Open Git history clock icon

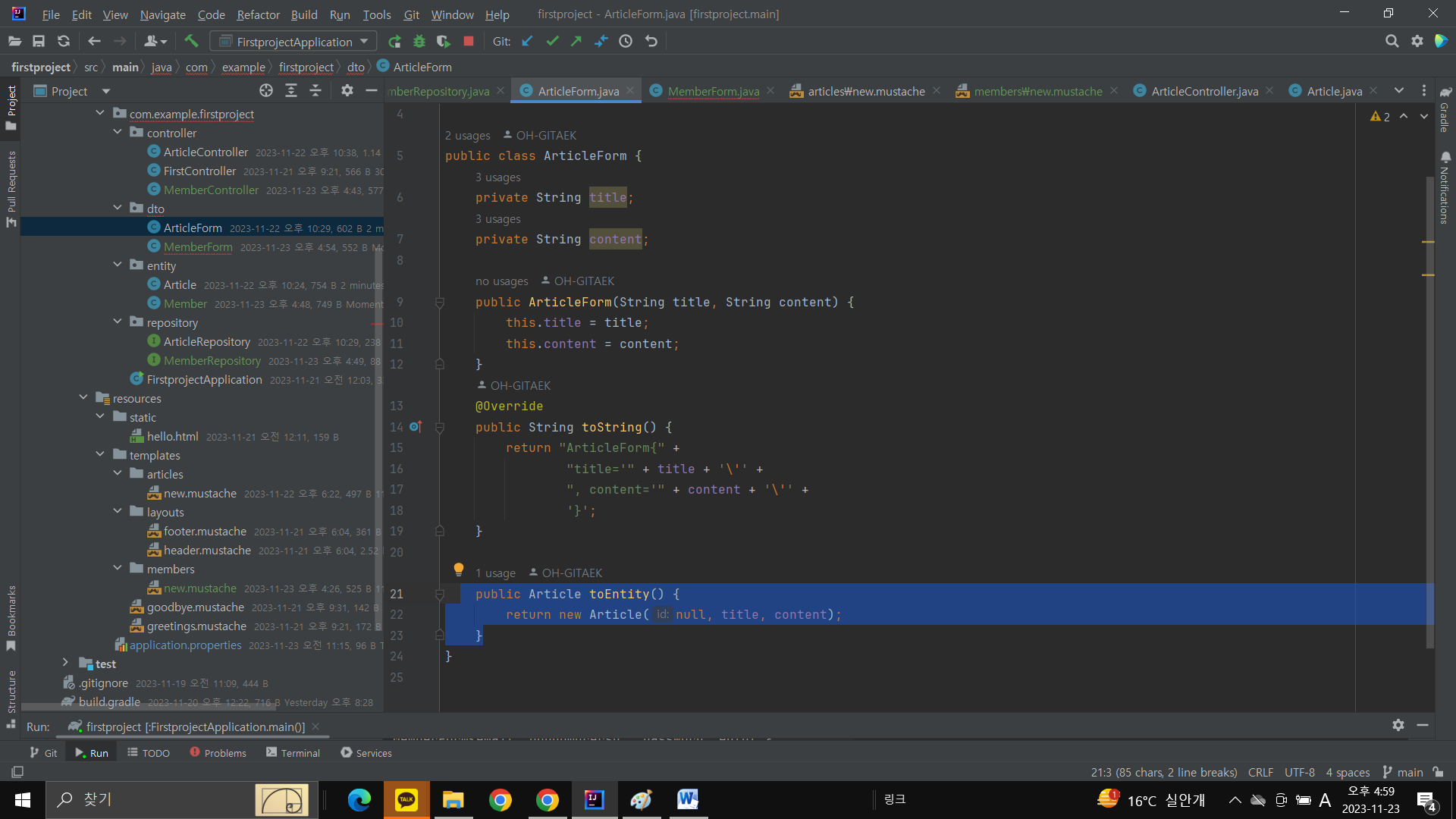[626, 42]
